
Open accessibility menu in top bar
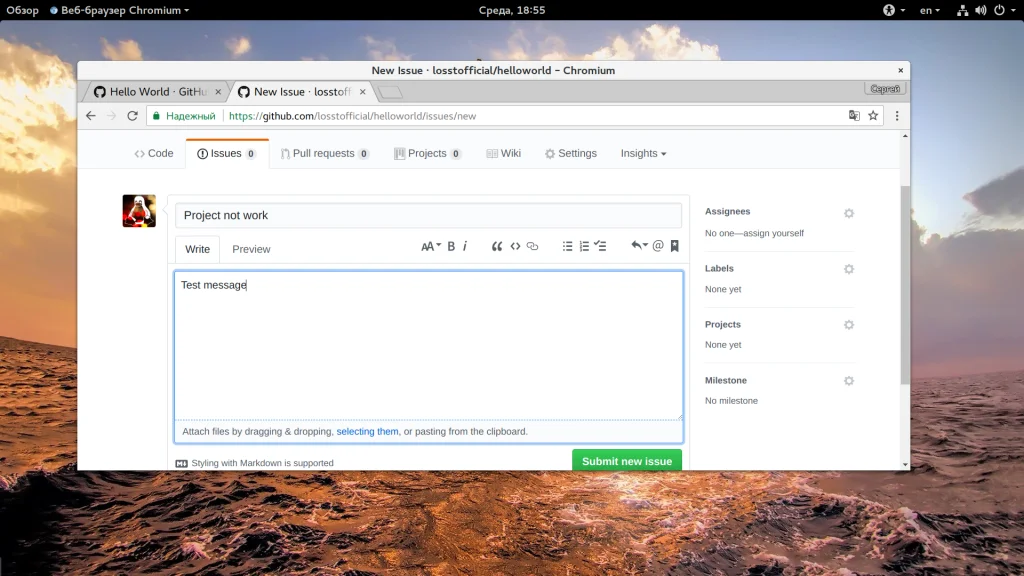(x=893, y=10)
